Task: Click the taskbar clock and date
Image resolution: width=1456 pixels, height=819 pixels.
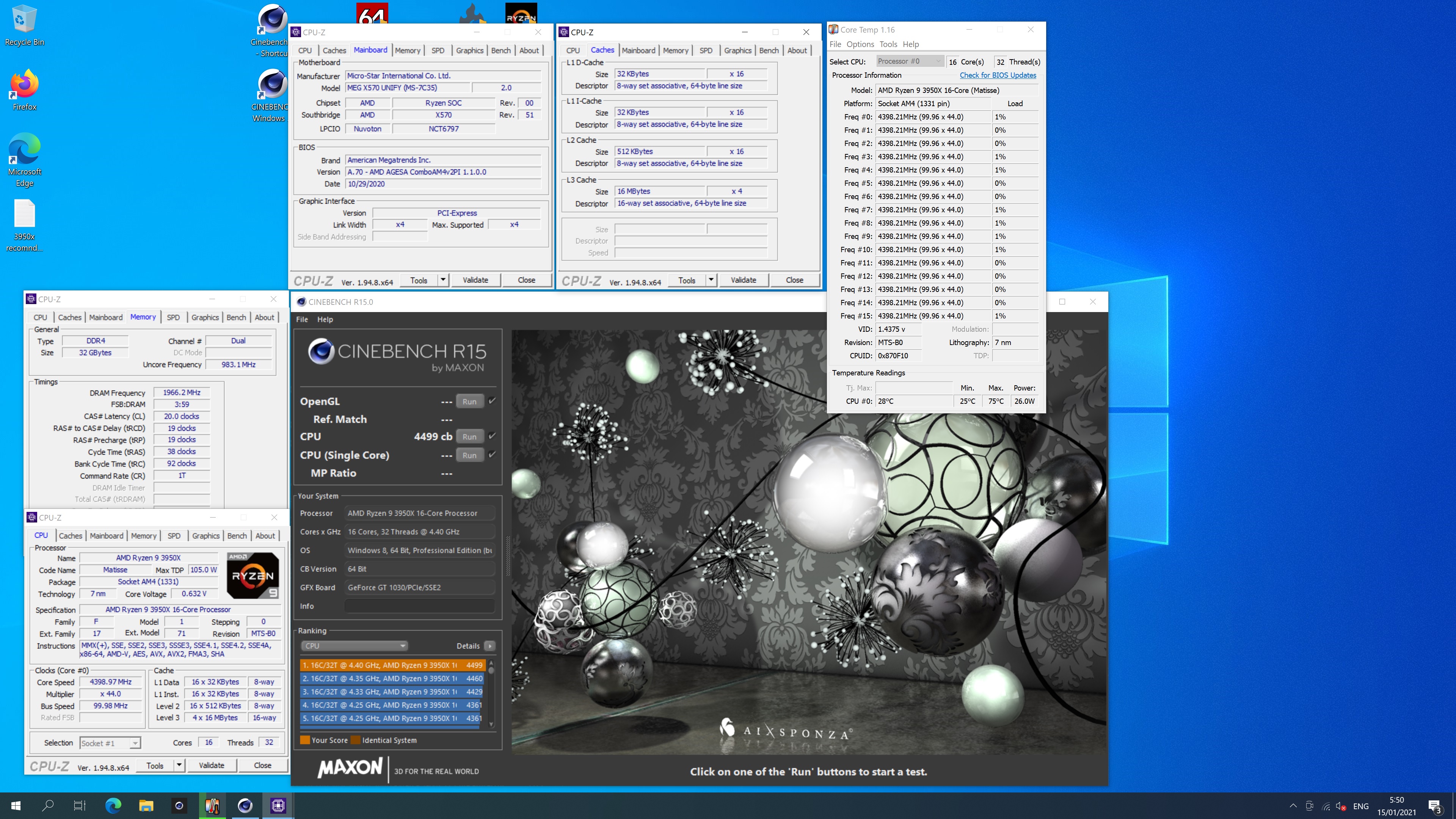Action: [x=1396, y=806]
